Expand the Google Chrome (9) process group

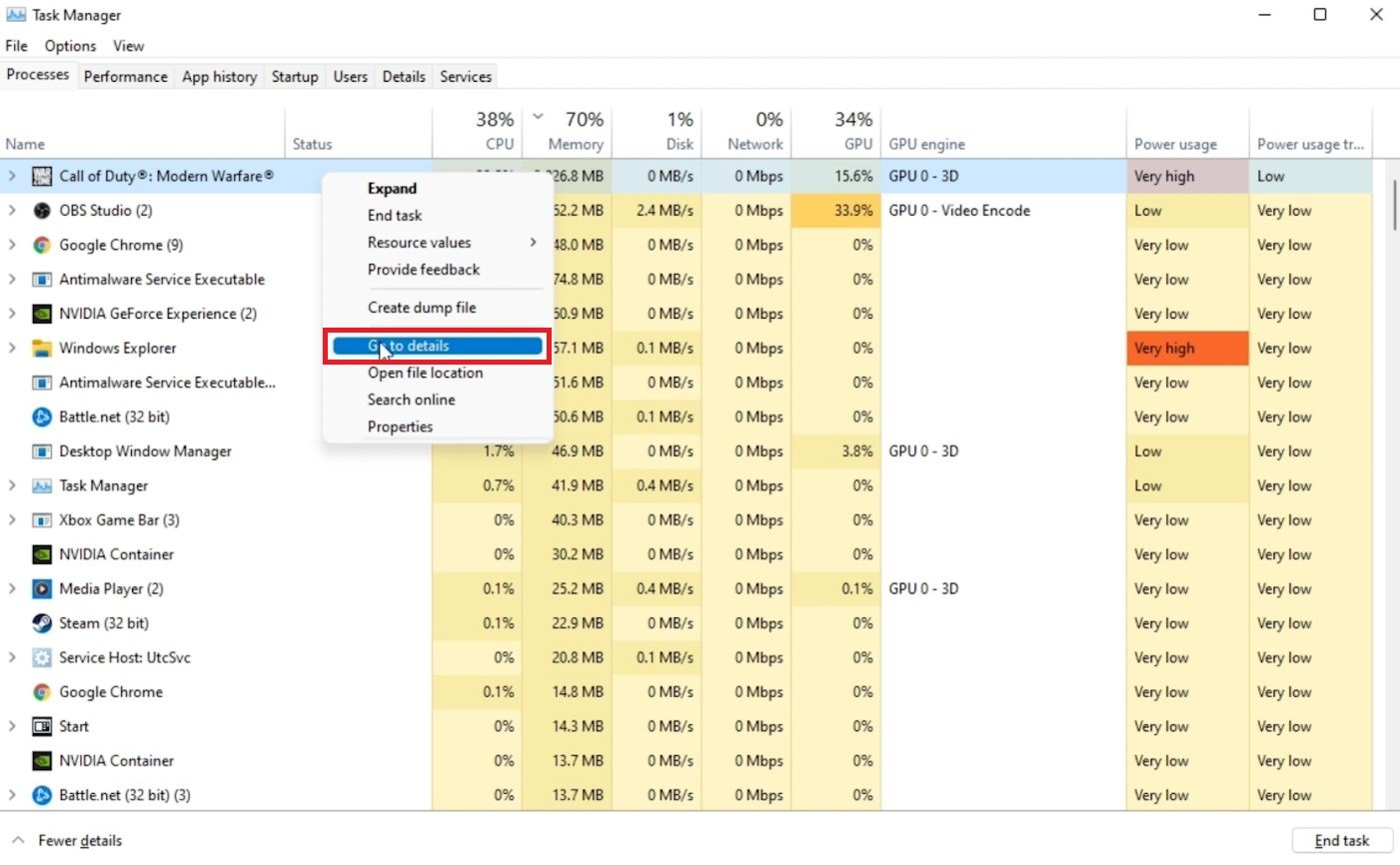pyautogui.click(x=12, y=245)
